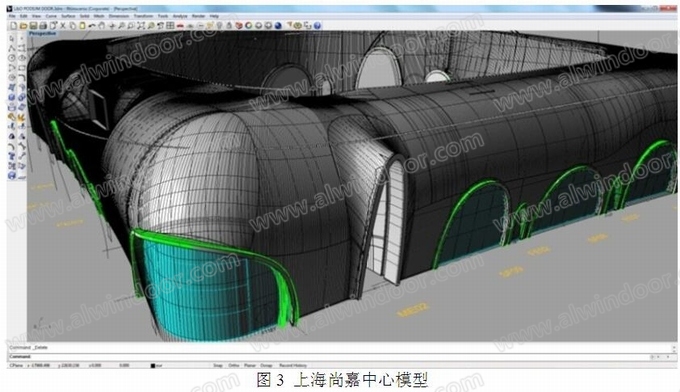Select the Pan hand tool
Image resolution: width=680 pixels, height=392 pixels.
[101, 26]
